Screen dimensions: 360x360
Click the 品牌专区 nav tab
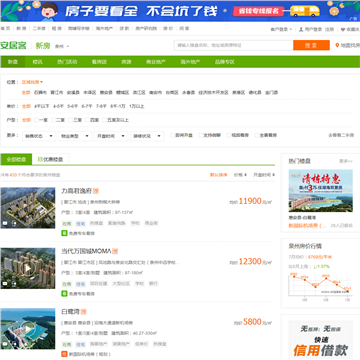pos(225,62)
